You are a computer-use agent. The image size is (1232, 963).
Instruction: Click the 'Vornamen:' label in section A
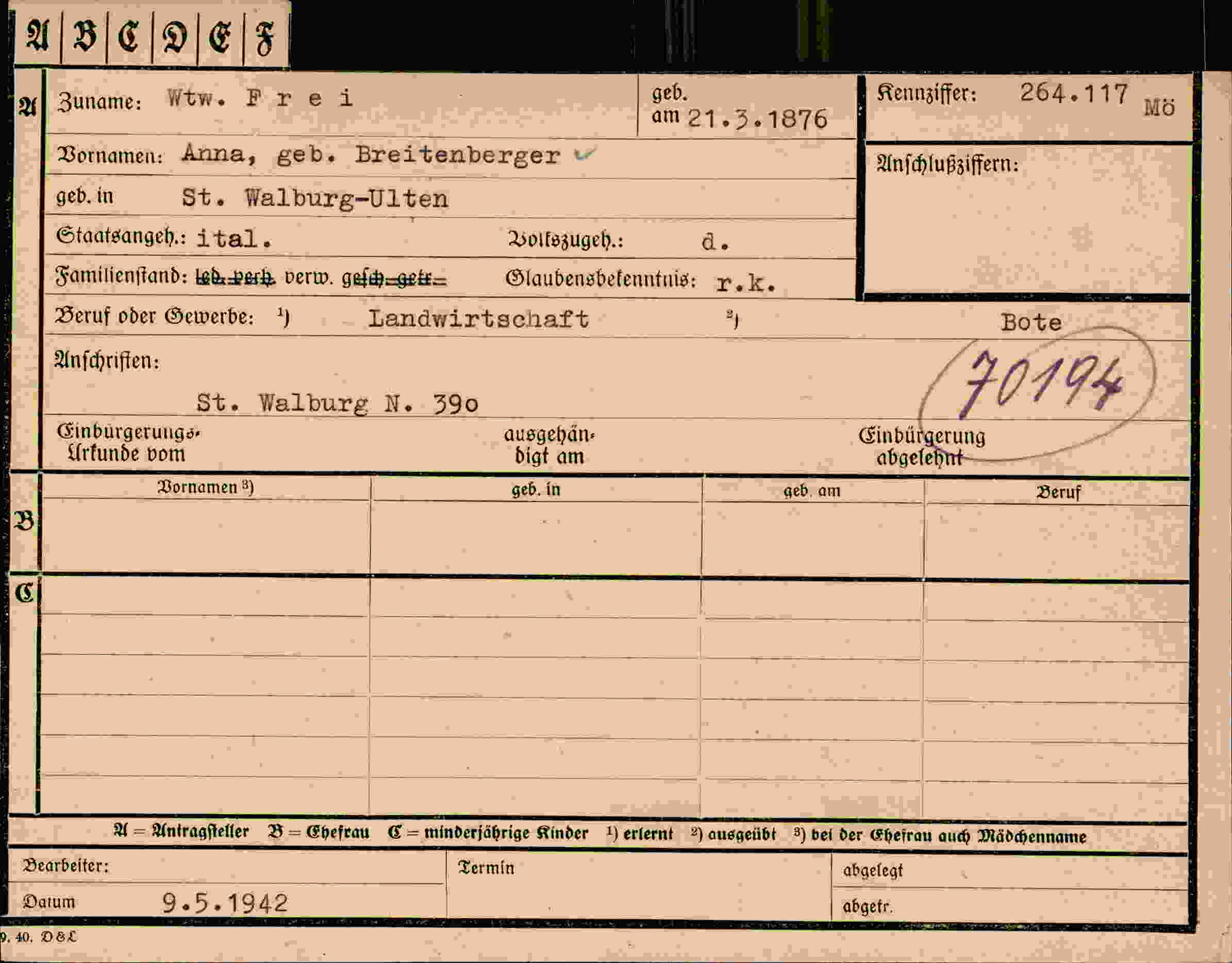tap(110, 155)
